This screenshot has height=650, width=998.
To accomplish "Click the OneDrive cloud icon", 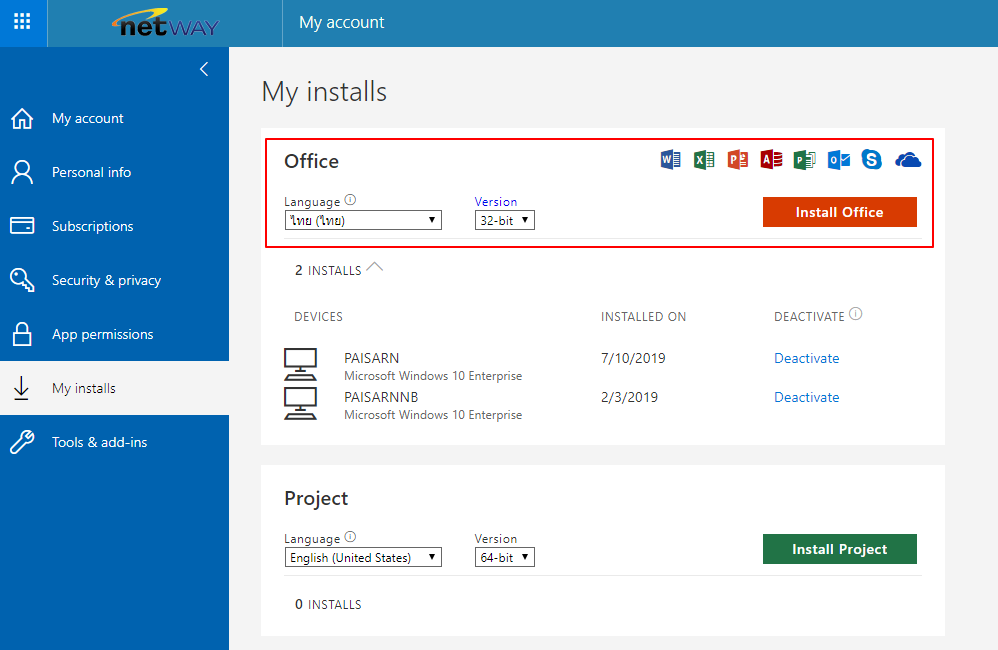I will [908, 160].
